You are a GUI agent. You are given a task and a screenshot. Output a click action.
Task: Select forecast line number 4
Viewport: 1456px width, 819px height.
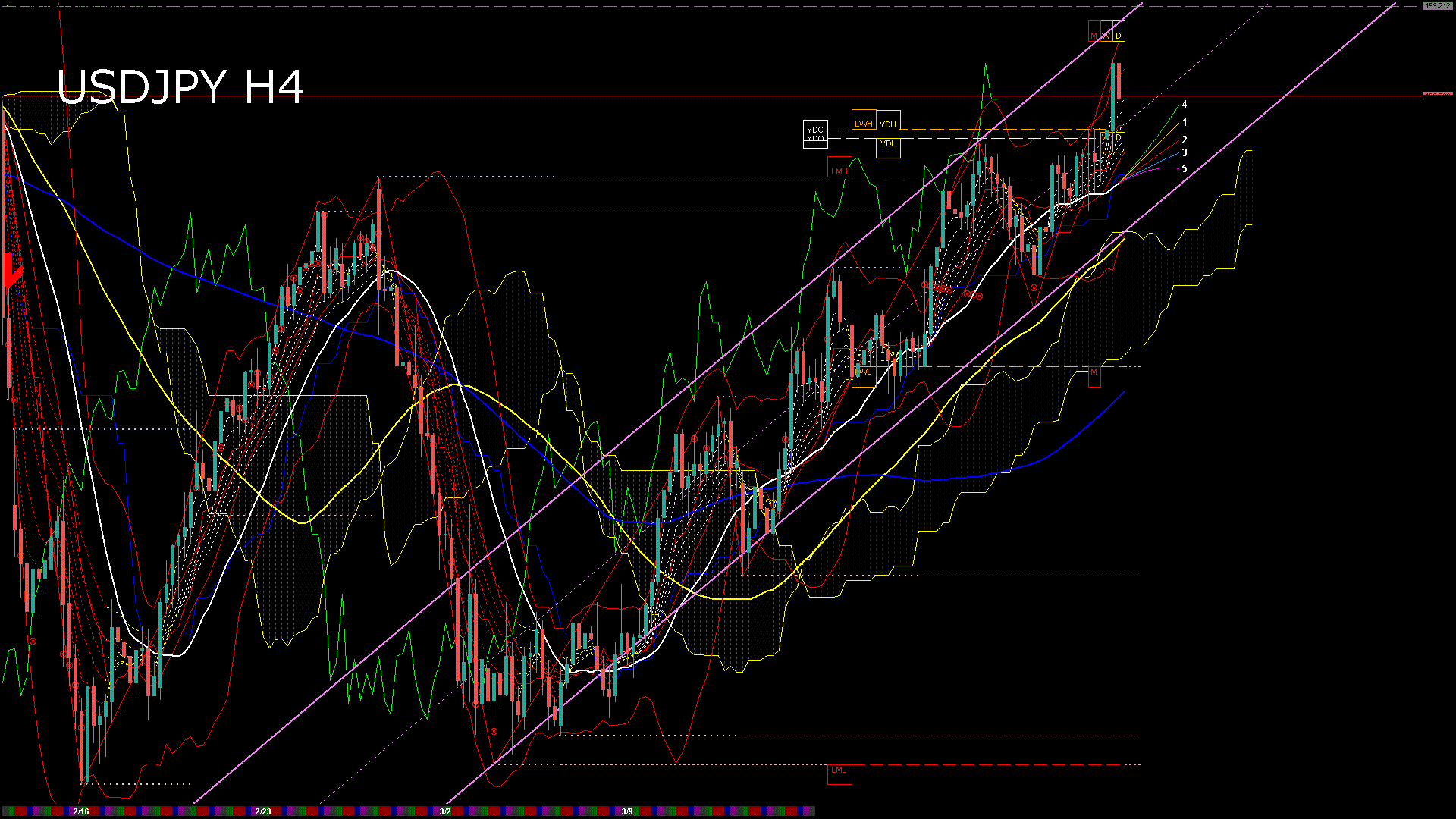pyautogui.click(x=1185, y=105)
